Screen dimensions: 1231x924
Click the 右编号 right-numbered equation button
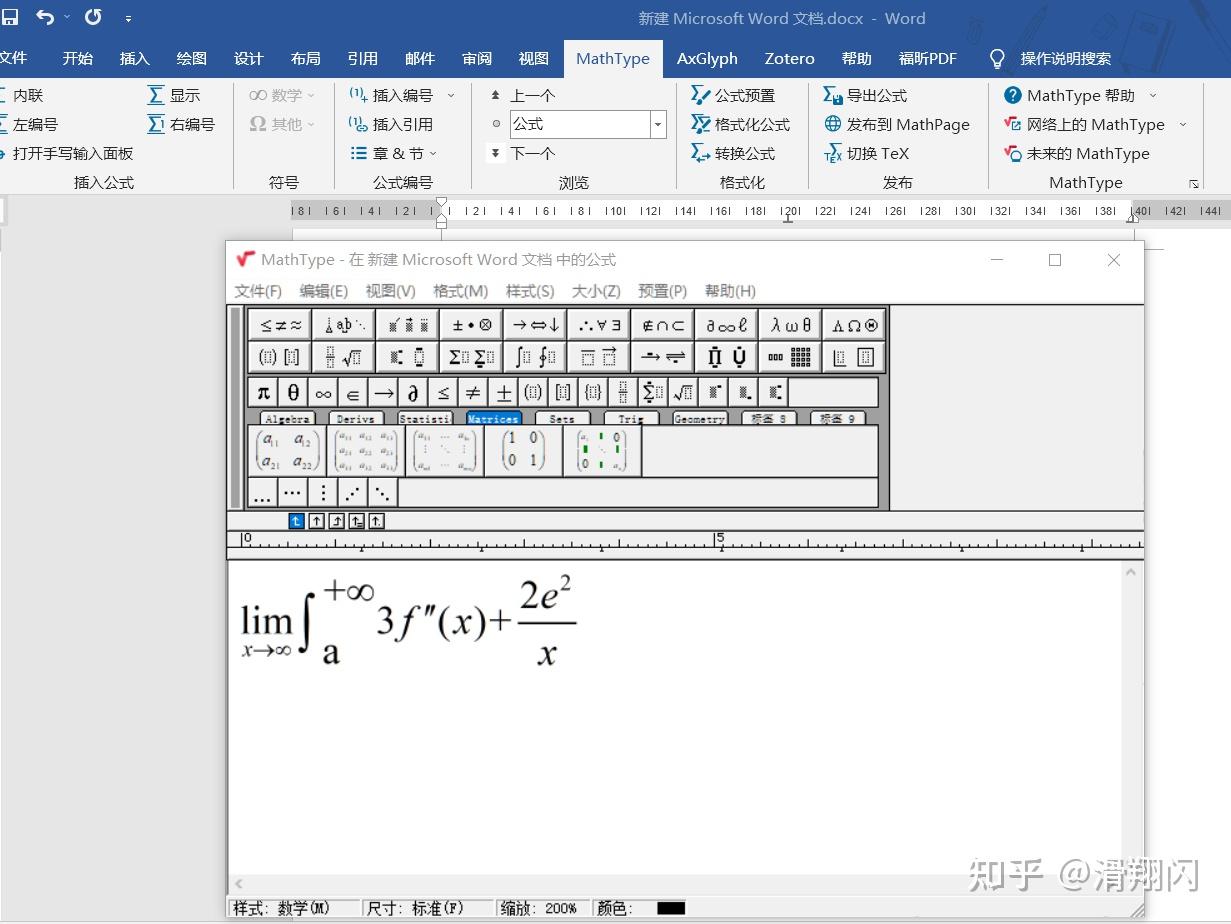181,124
